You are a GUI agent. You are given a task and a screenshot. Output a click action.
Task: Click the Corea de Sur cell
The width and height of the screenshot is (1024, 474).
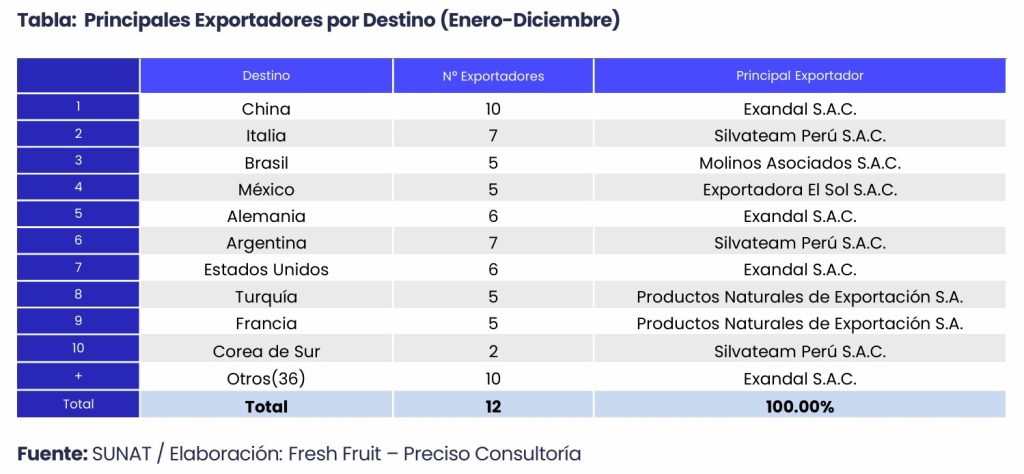tap(266, 351)
